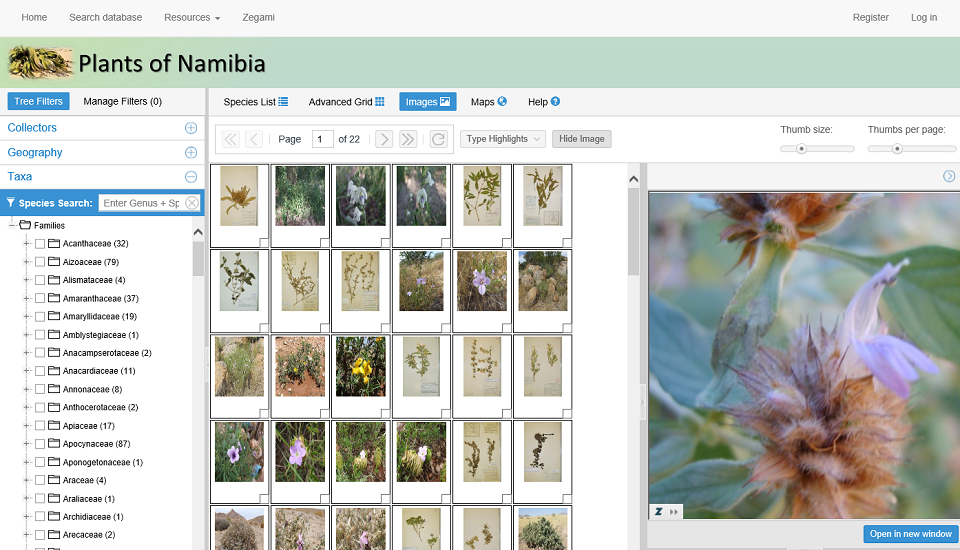The height and width of the screenshot is (550, 960).
Task: Check the Annonaceae (8) checkbox
Action: (40, 389)
